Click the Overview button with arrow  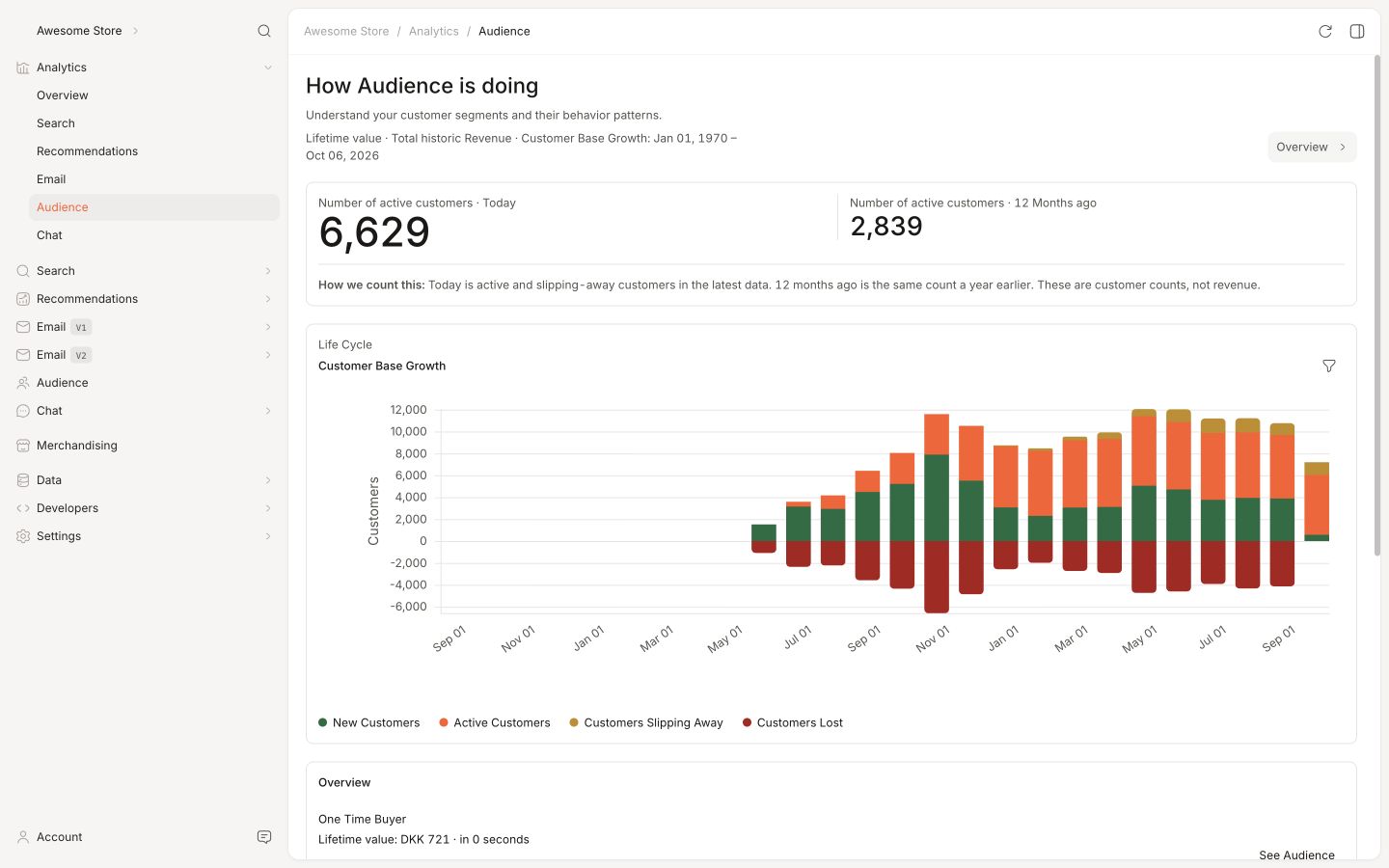pyautogui.click(x=1312, y=147)
